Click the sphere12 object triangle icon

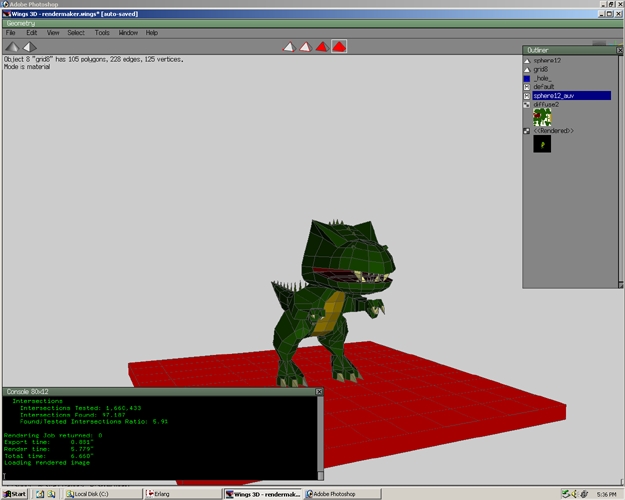point(527,61)
